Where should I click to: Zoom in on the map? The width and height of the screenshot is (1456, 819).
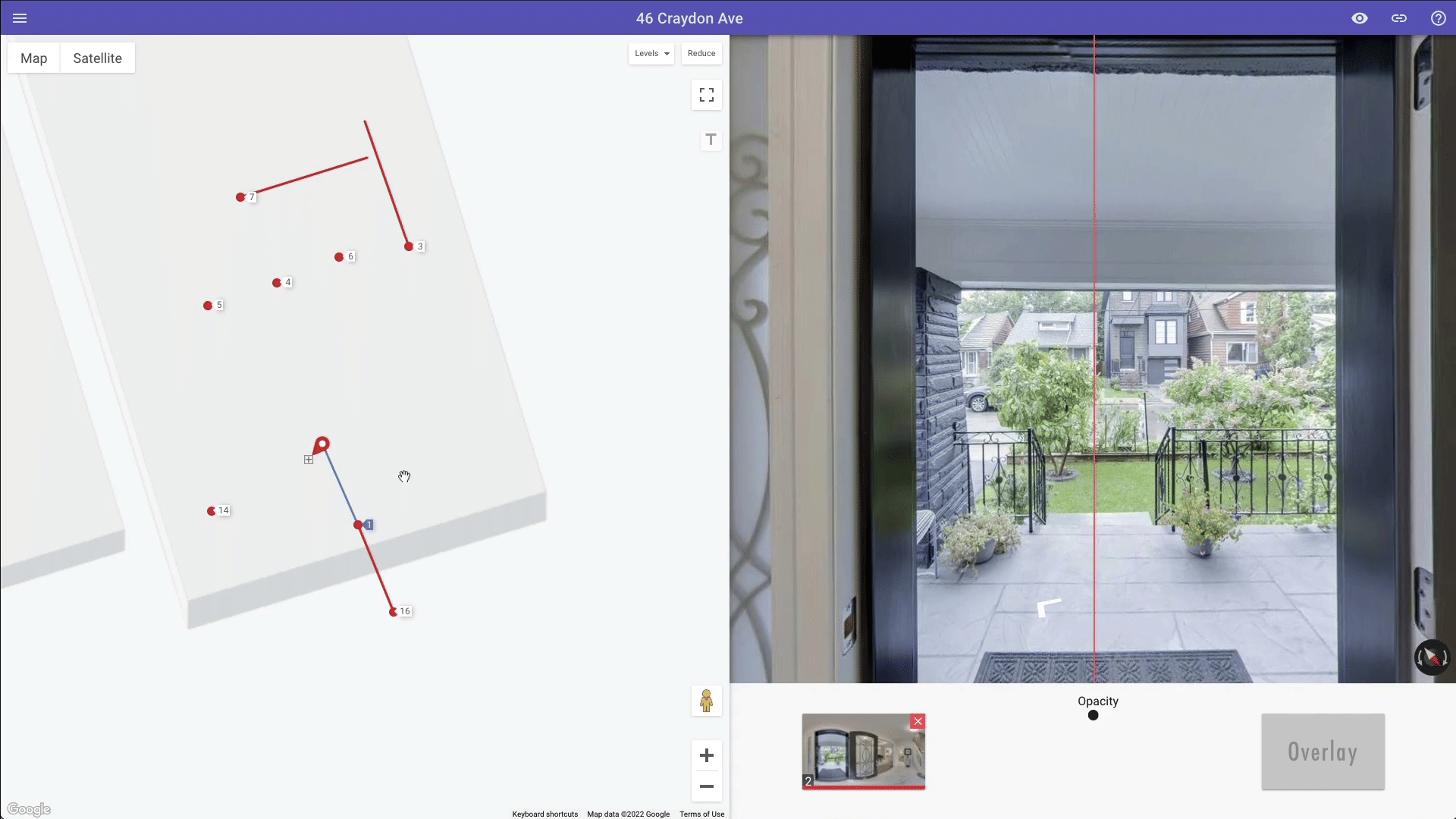click(x=706, y=755)
